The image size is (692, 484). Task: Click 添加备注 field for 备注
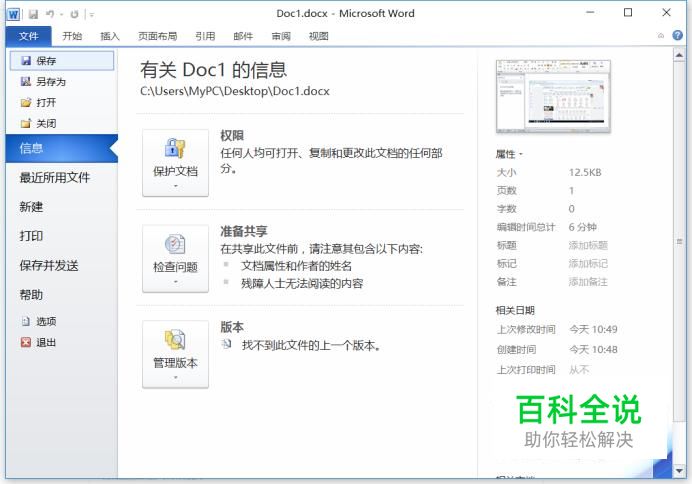pyautogui.click(x=588, y=282)
